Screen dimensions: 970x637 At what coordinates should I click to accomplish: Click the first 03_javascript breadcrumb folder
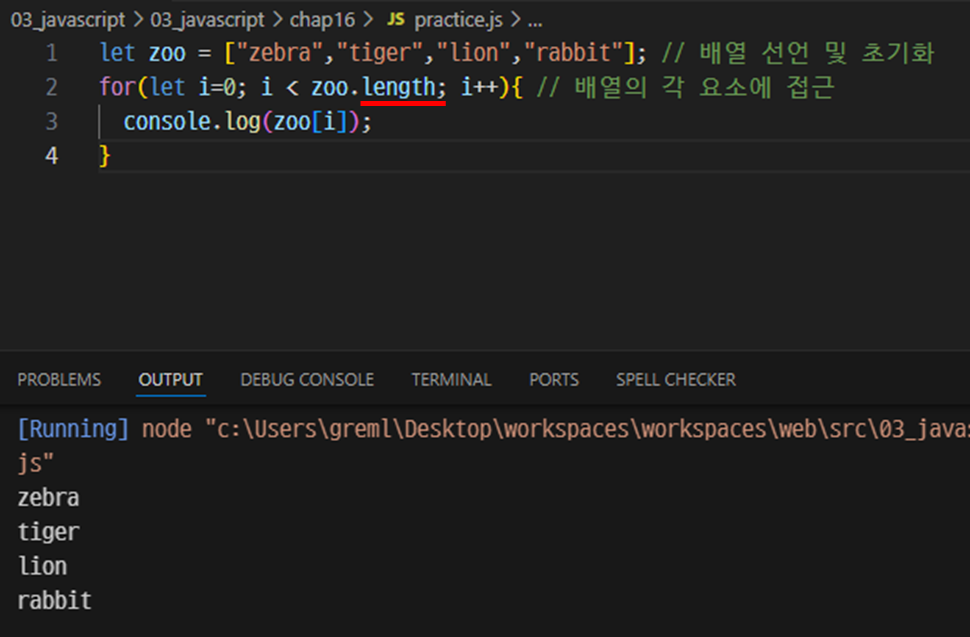click(68, 20)
